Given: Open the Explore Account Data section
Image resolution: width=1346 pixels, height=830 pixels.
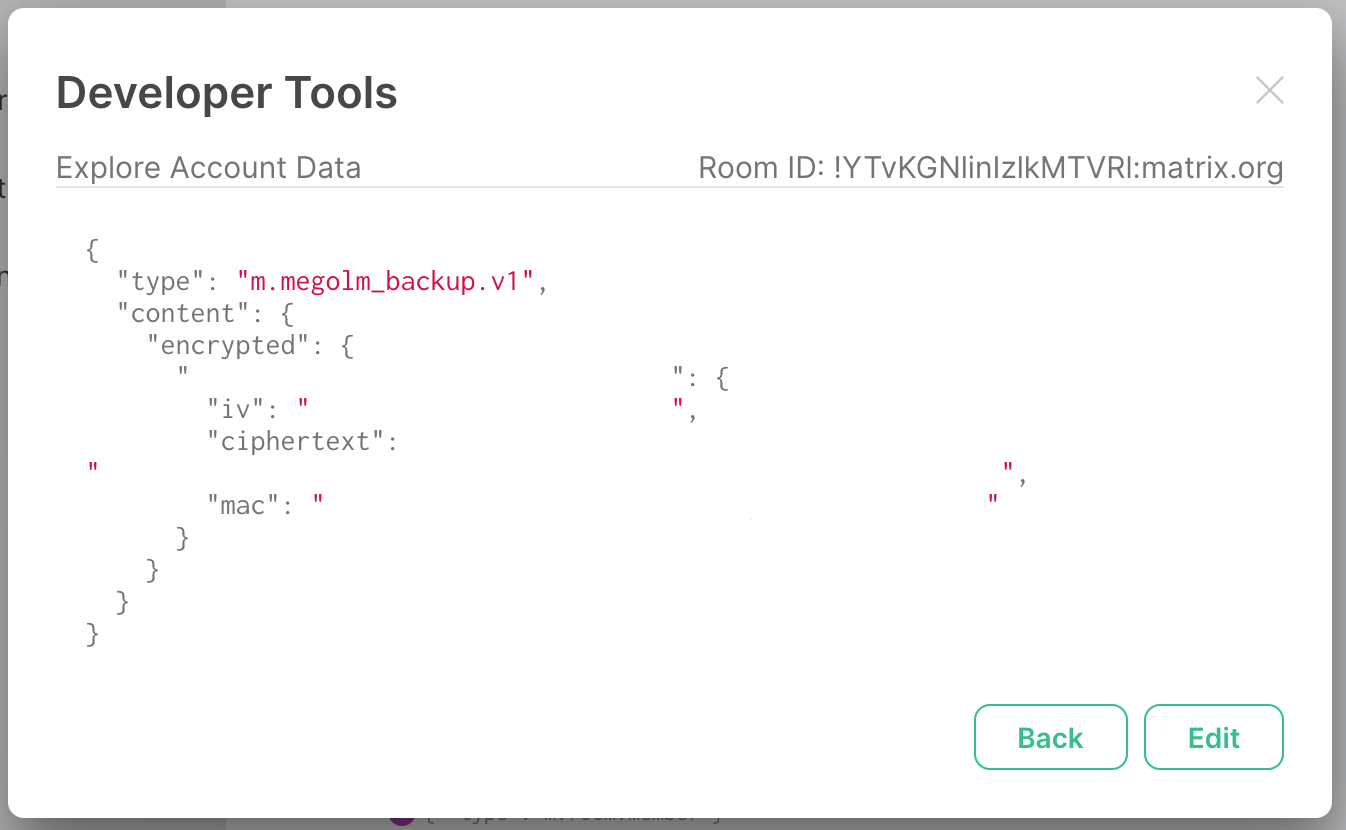Looking at the screenshot, I should pos(209,167).
